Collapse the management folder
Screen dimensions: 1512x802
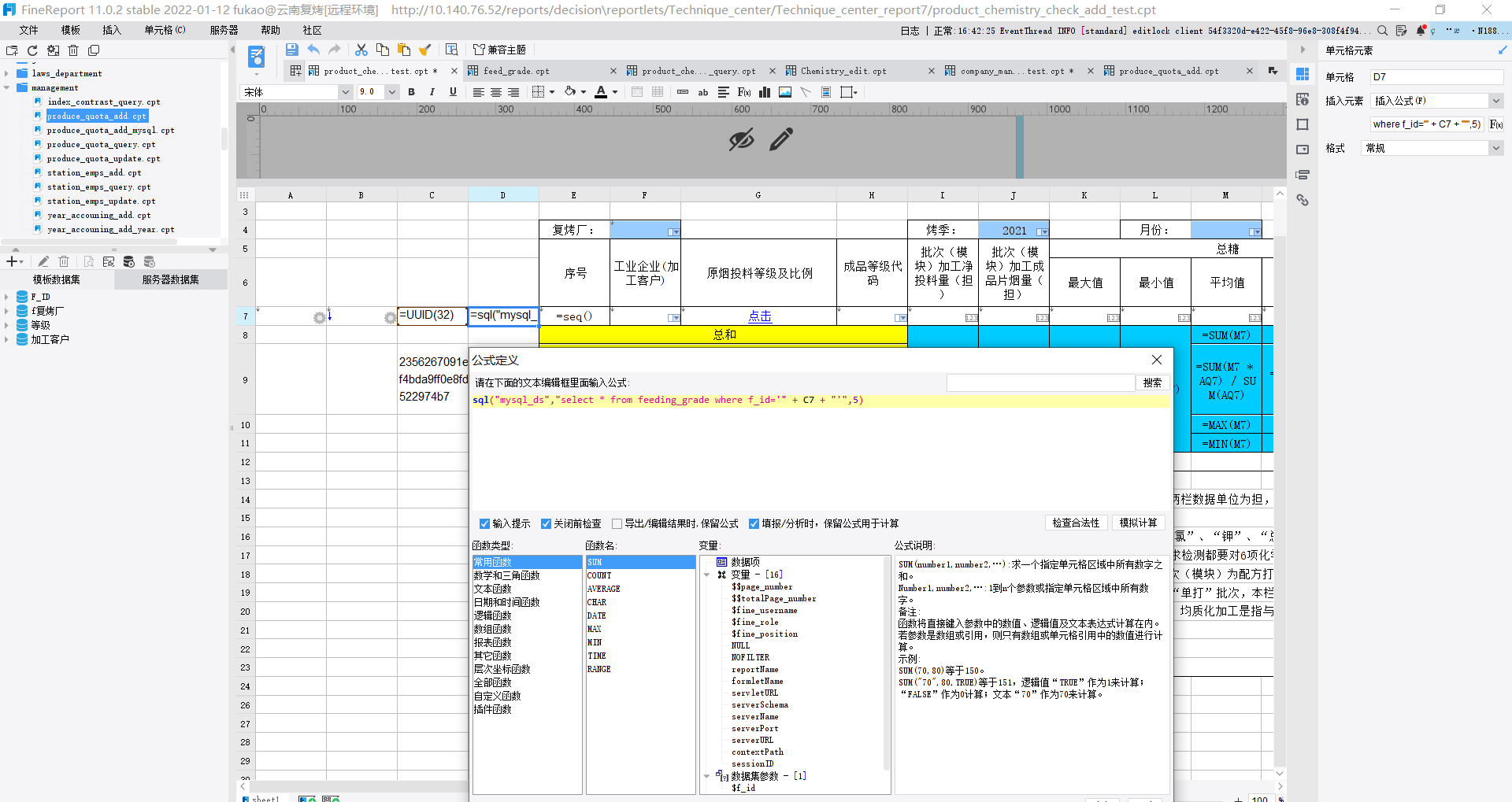(x=6, y=87)
